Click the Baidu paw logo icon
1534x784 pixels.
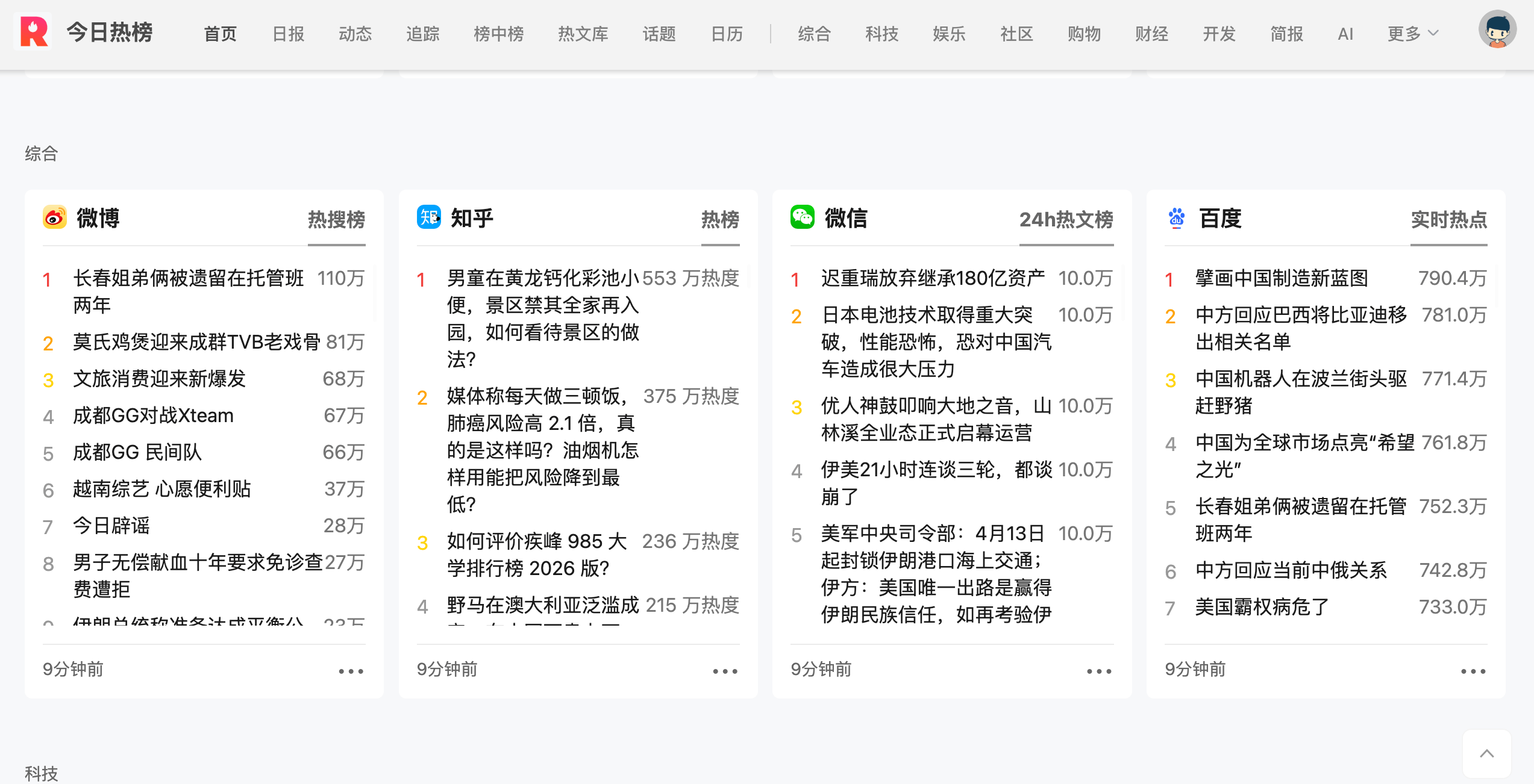pos(1176,217)
